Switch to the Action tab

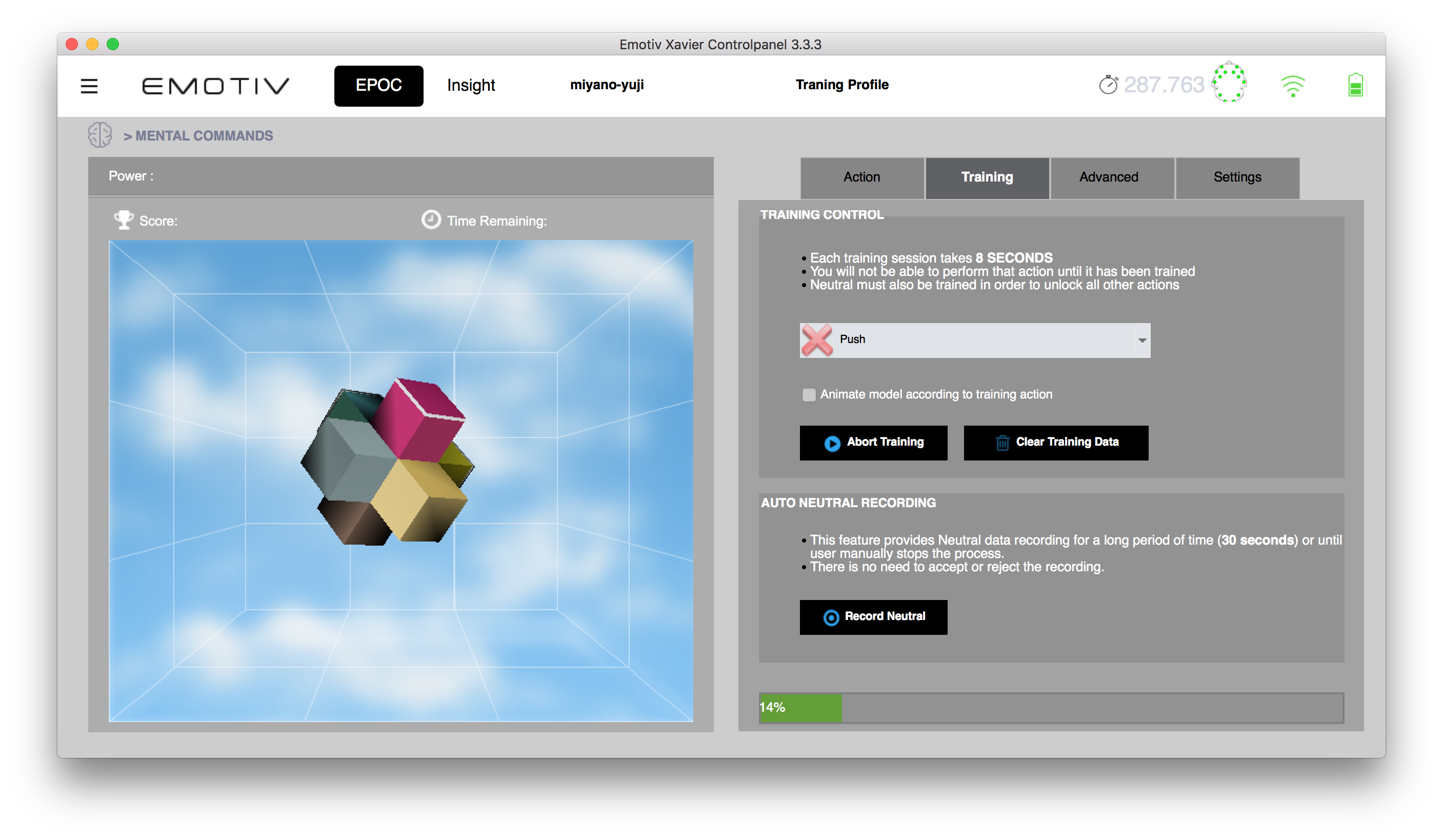tap(861, 177)
